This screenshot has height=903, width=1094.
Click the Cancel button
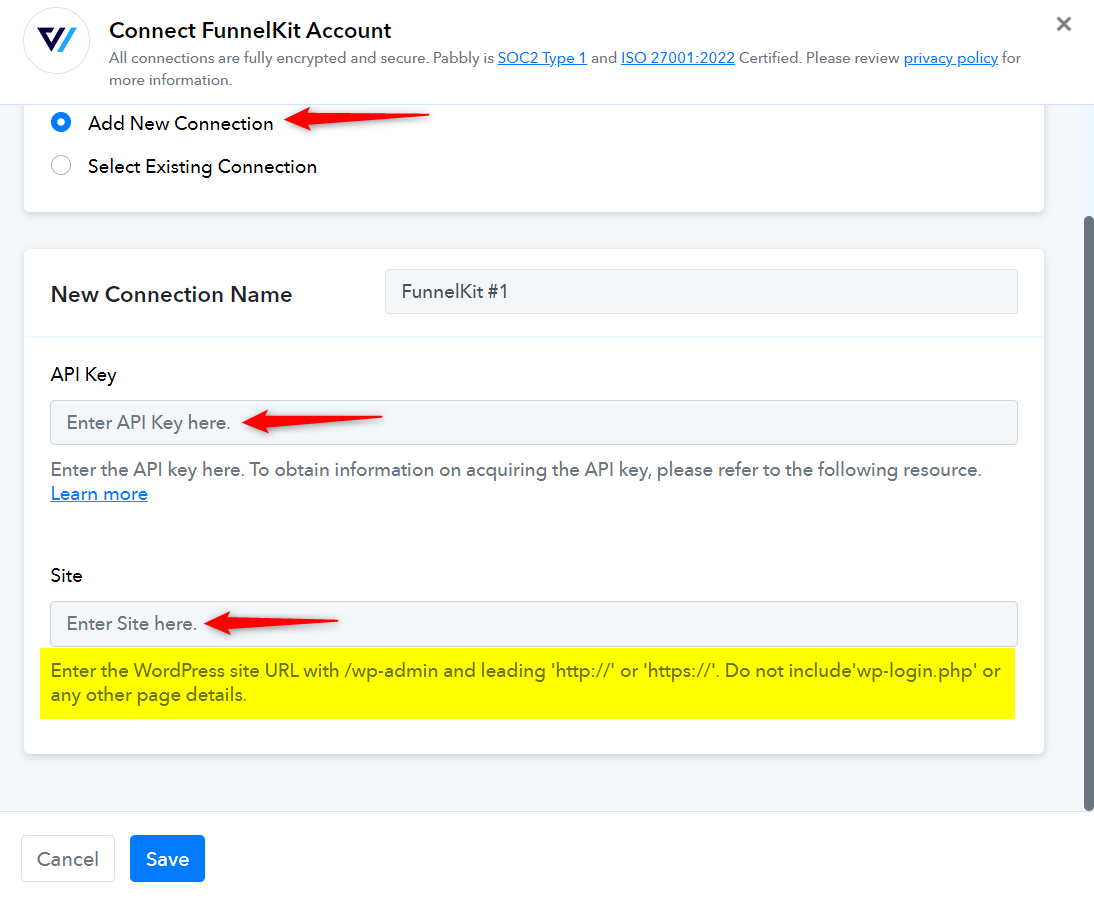(x=68, y=858)
